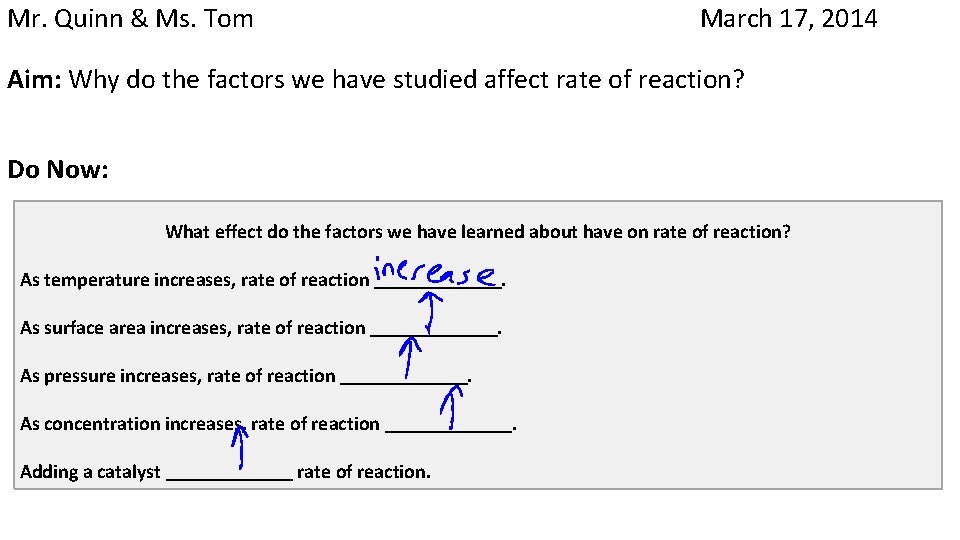Click the blue arrow above the pressure blank
The width and height of the screenshot is (960, 540).
pos(410,358)
